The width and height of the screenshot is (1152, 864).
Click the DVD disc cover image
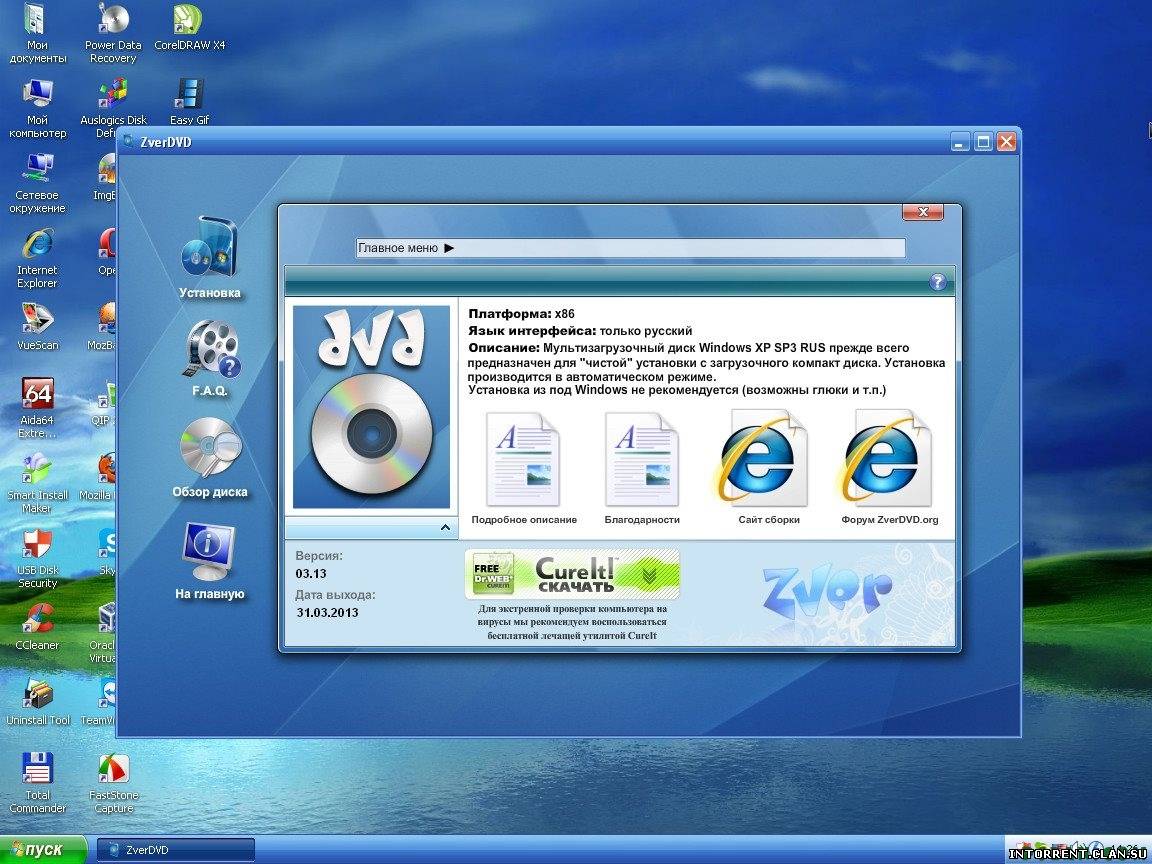[371, 407]
